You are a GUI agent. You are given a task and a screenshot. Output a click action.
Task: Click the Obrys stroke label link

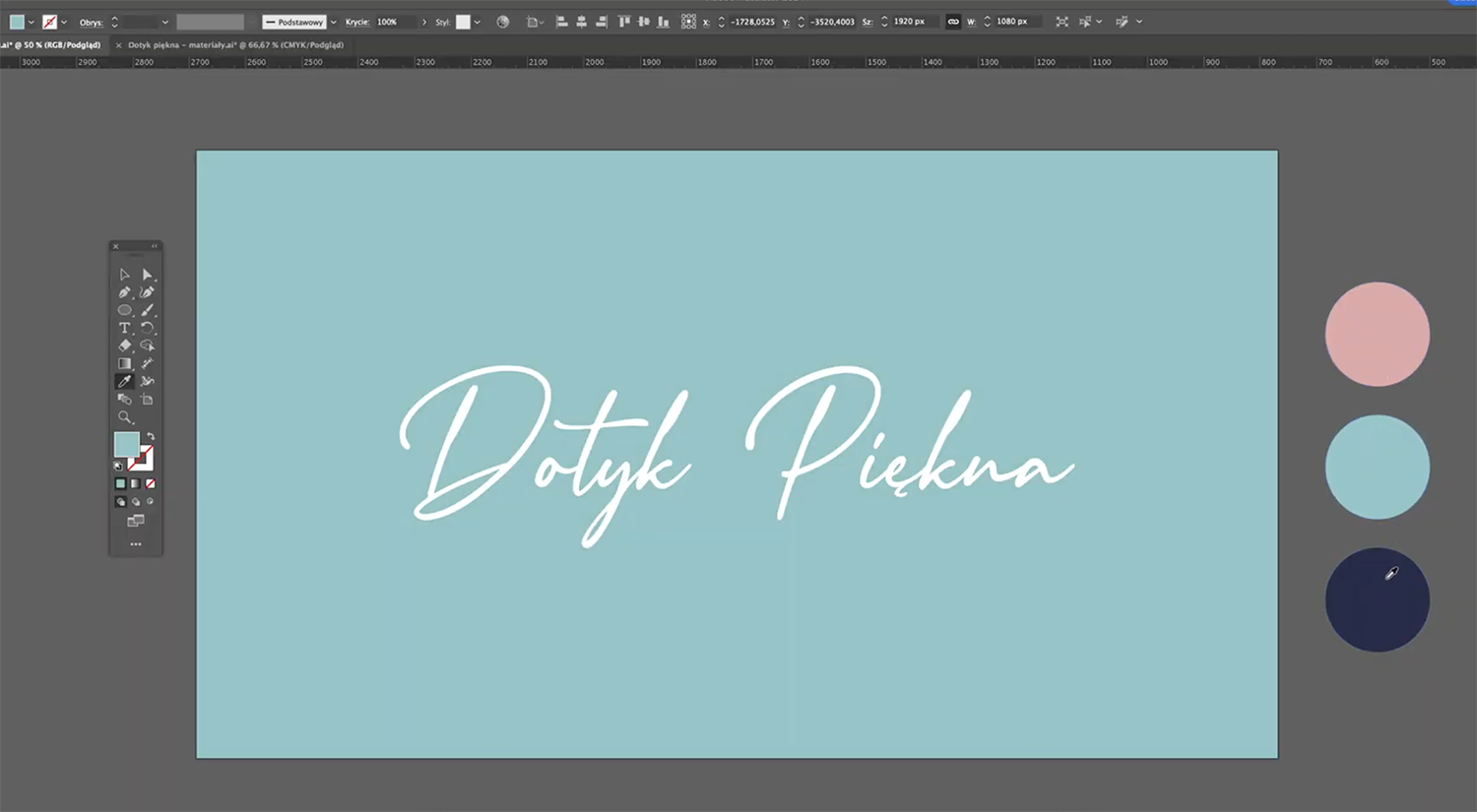(91, 22)
